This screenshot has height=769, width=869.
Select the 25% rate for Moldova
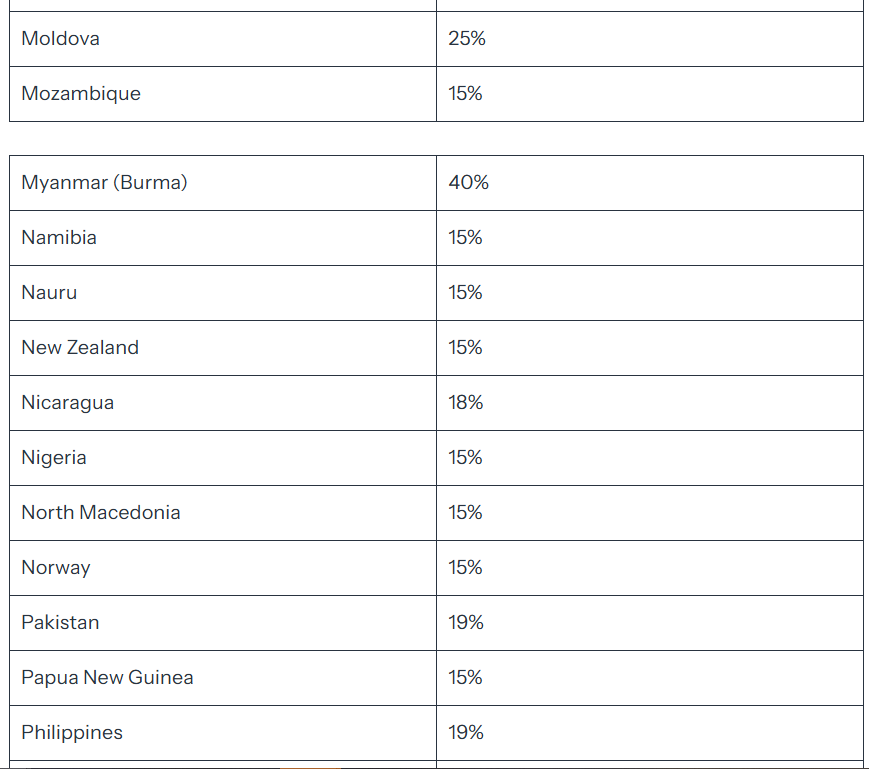(x=467, y=39)
